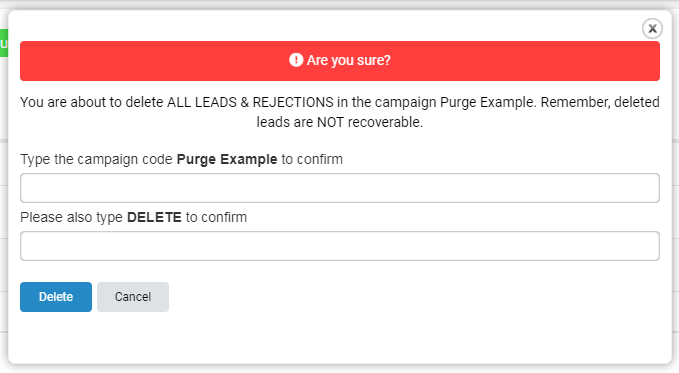Close the dialog with the X icon
Image resolution: width=679 pixels, height=373 pixels.
click(x=652, y=29)
